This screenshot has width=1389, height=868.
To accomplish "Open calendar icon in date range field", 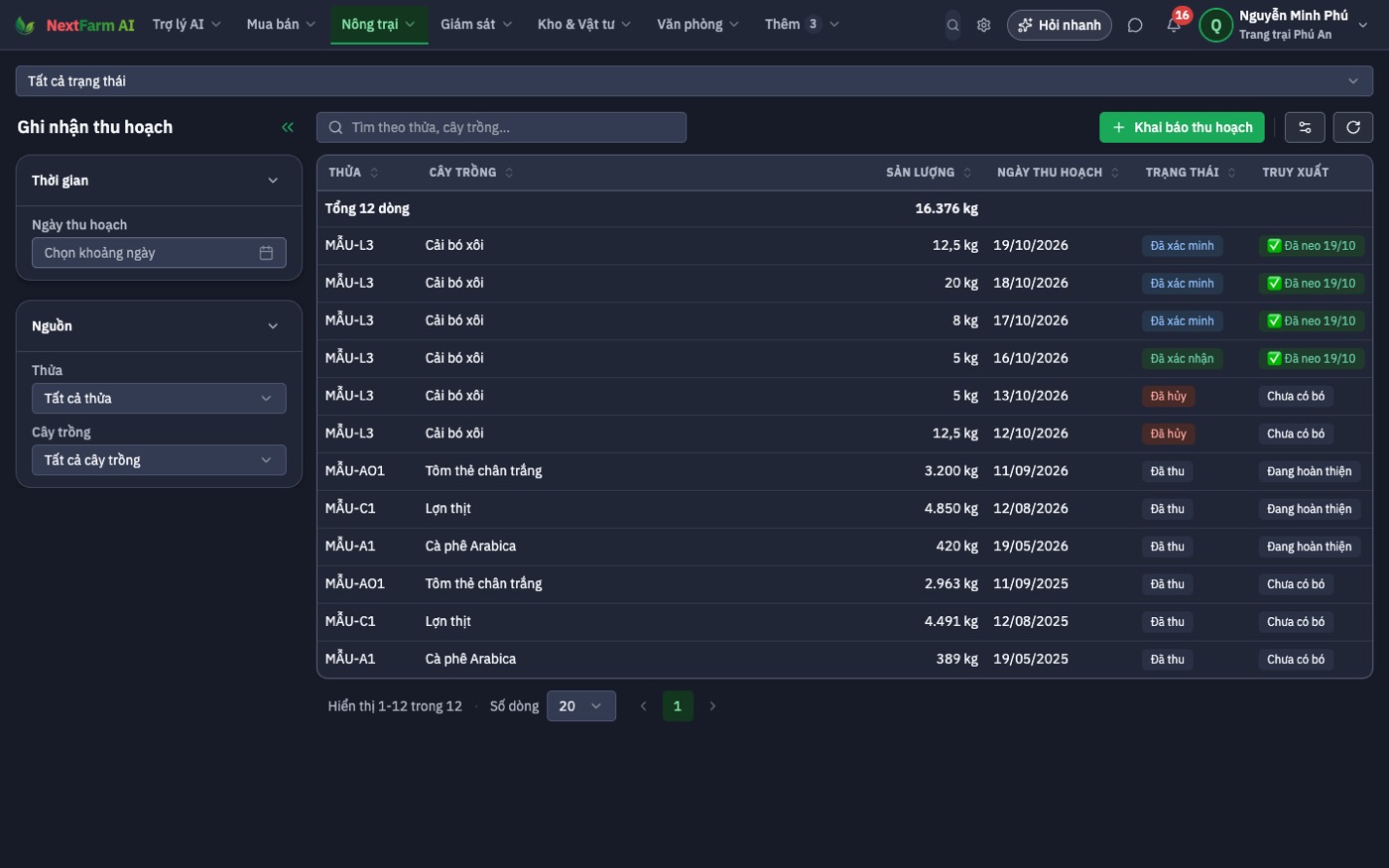I will 266,253.
